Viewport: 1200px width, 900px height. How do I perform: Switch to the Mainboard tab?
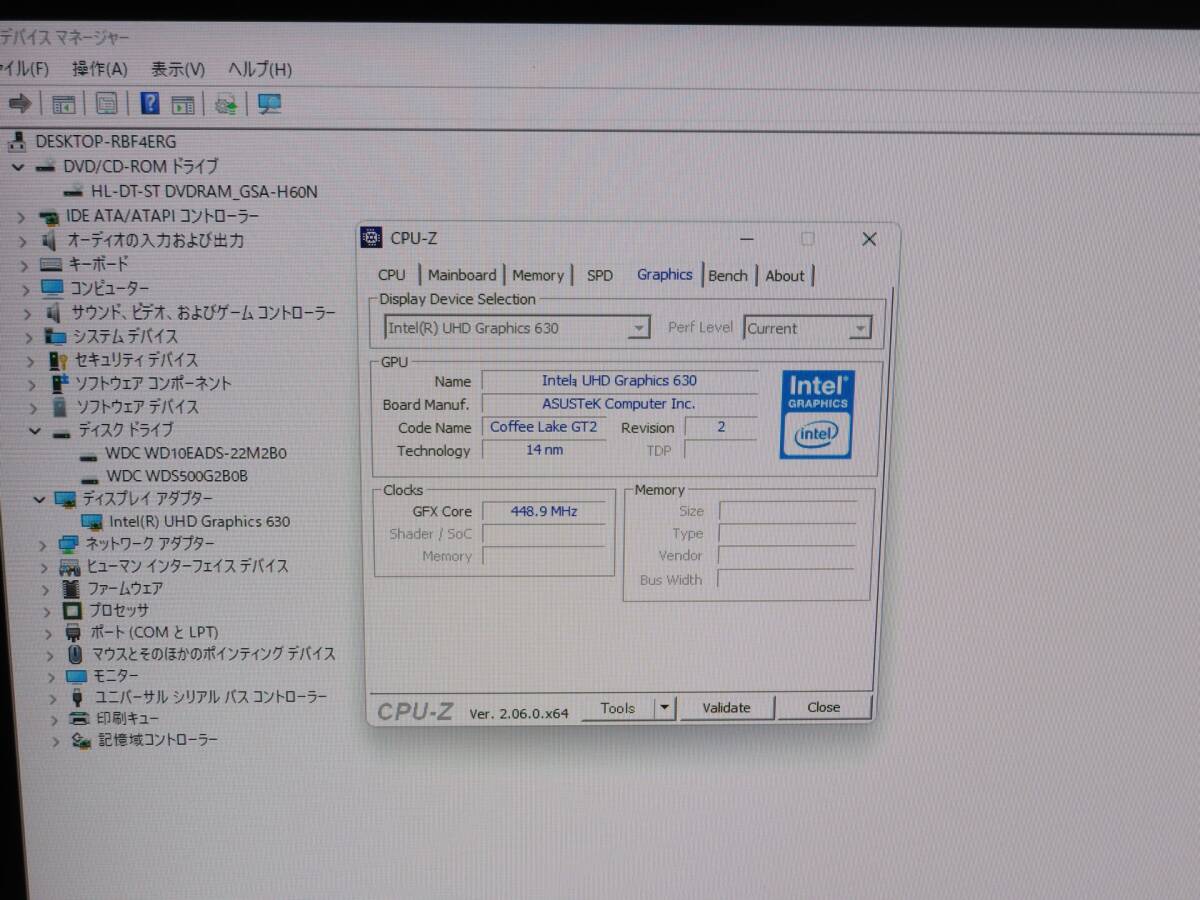462,275
